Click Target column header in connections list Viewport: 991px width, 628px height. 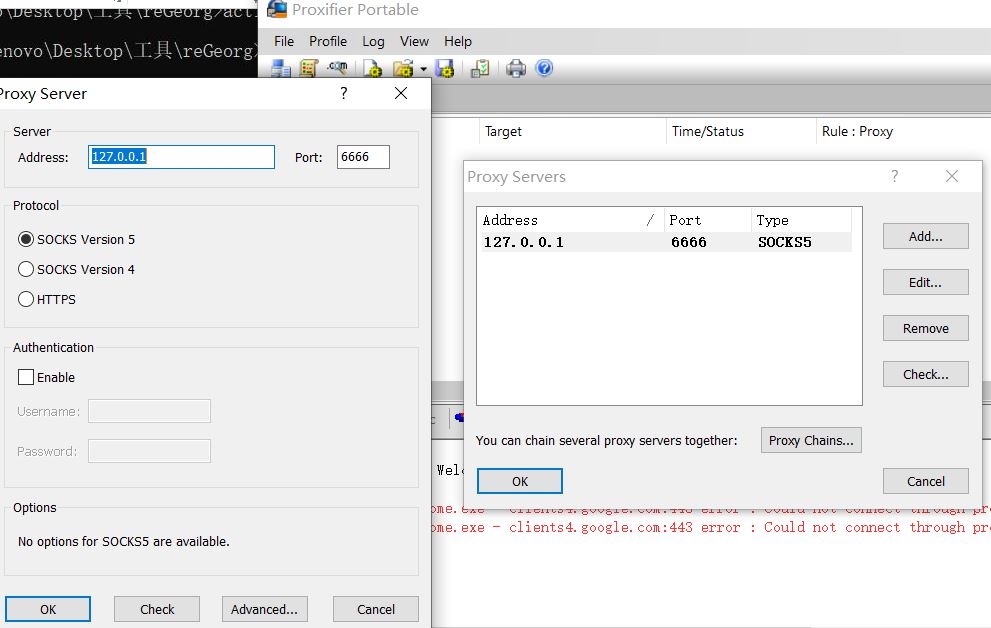coord(572,131)
